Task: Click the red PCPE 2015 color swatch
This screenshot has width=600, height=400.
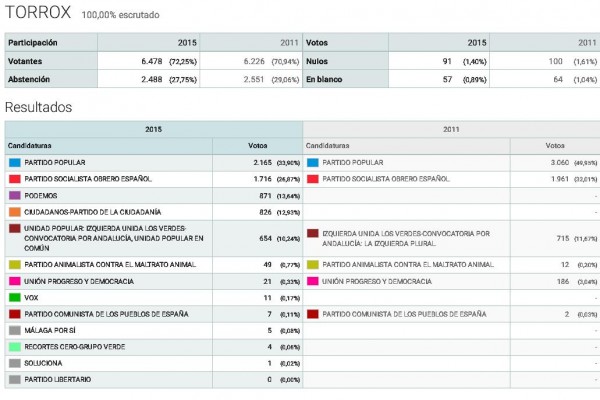Action: coord(15,314)
